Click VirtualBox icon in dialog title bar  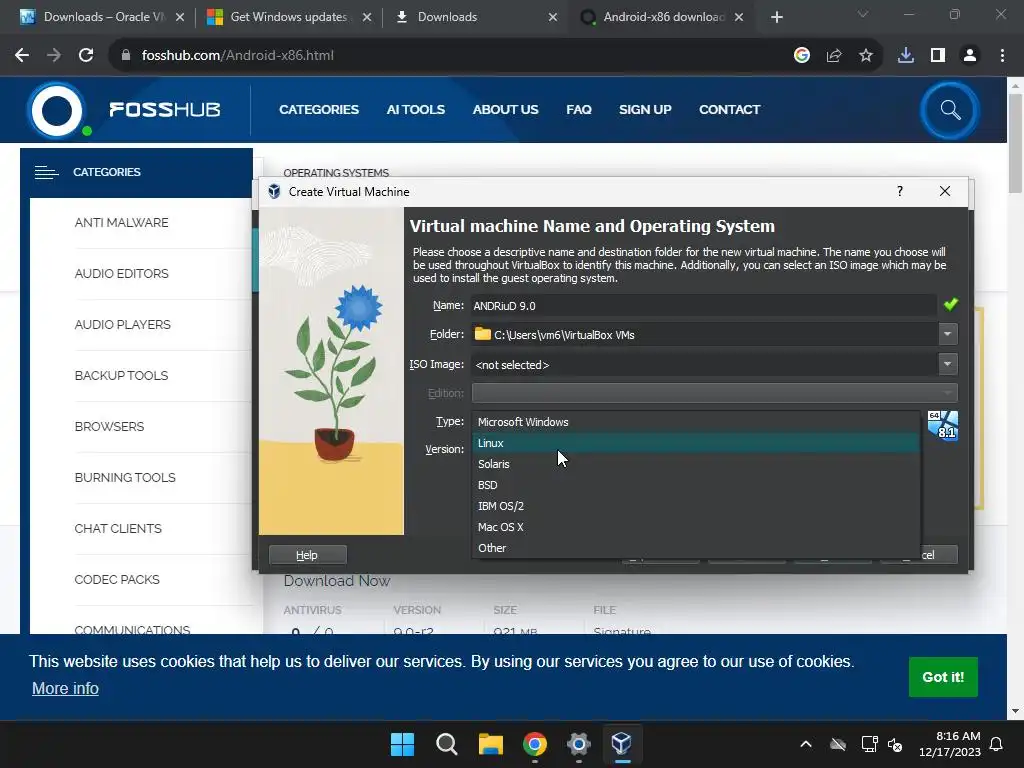(274, 191)
